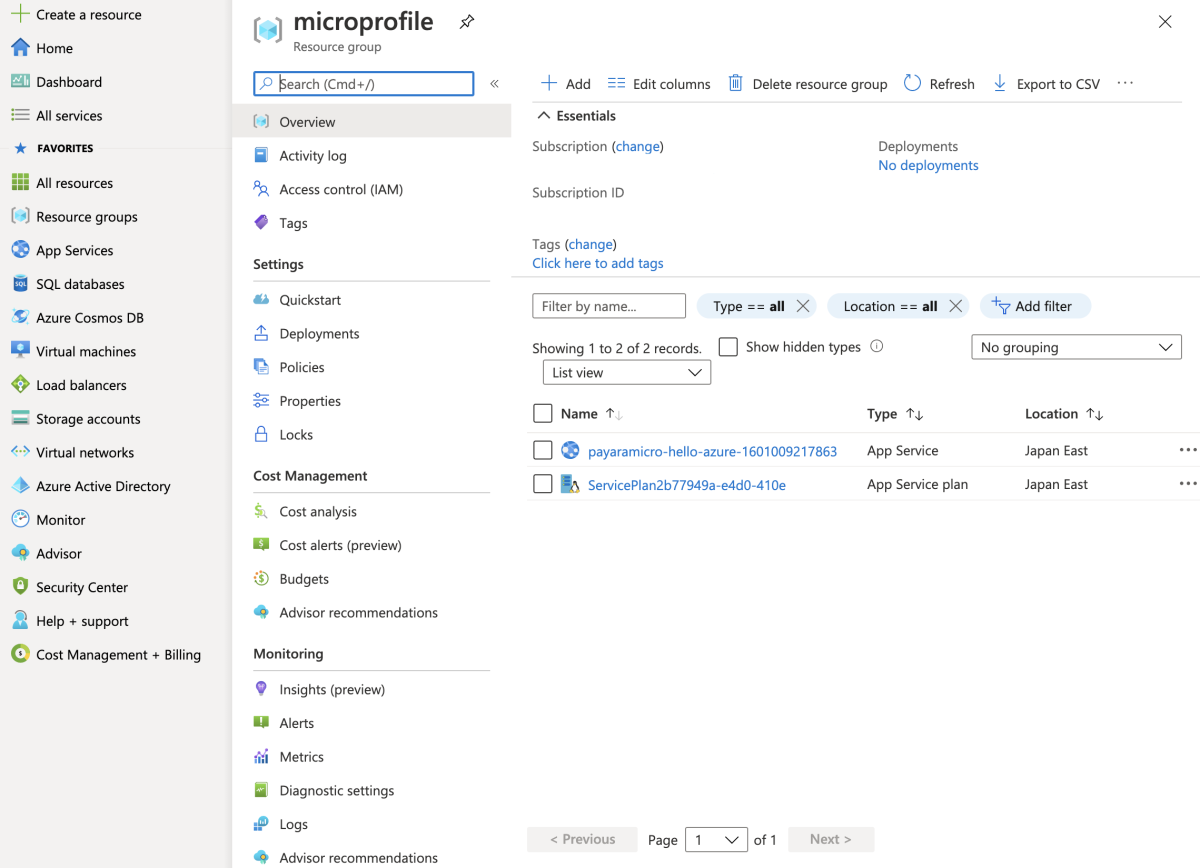Sort the table by Name column
Screen dimensions: 1200x868
[614, 414]
